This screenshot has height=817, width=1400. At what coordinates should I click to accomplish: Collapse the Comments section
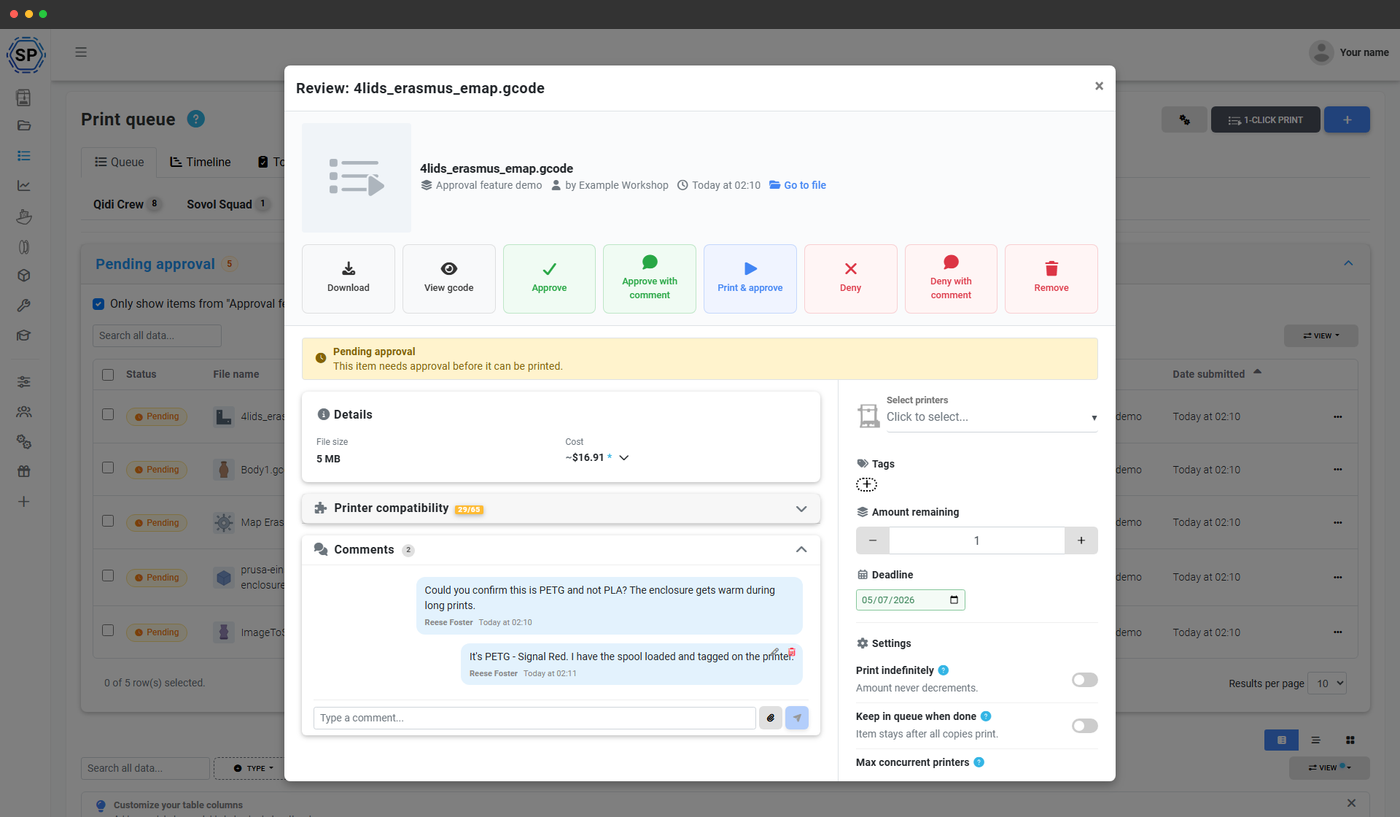click(x=801, y=549)
